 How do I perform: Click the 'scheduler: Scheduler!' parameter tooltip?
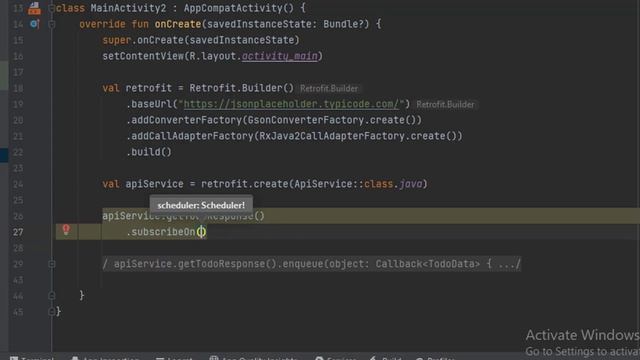[201, 205]
